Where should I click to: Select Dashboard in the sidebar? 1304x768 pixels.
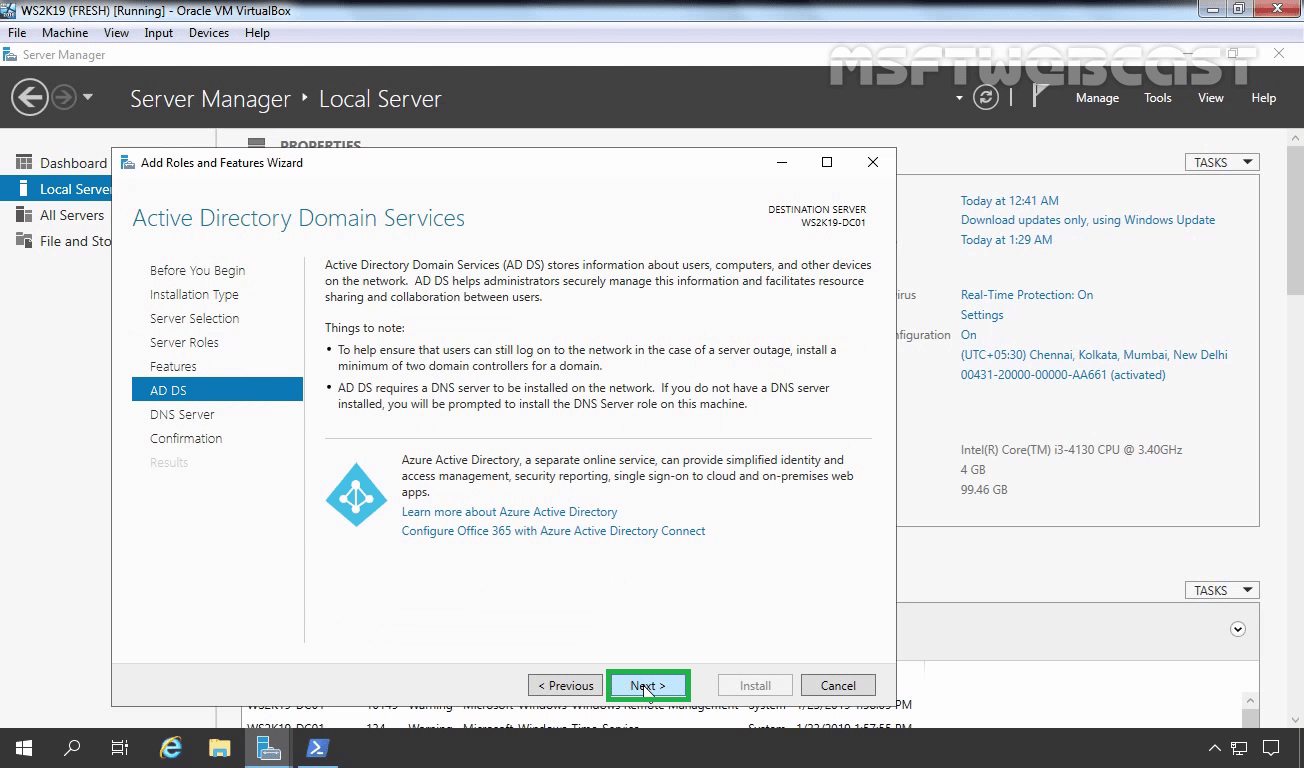coord(73,163)
